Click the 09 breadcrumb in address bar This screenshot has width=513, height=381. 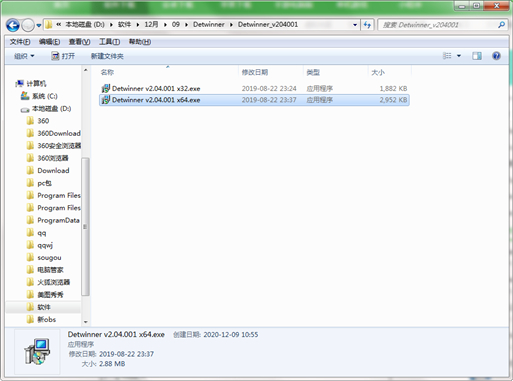(x=176, y=25)
